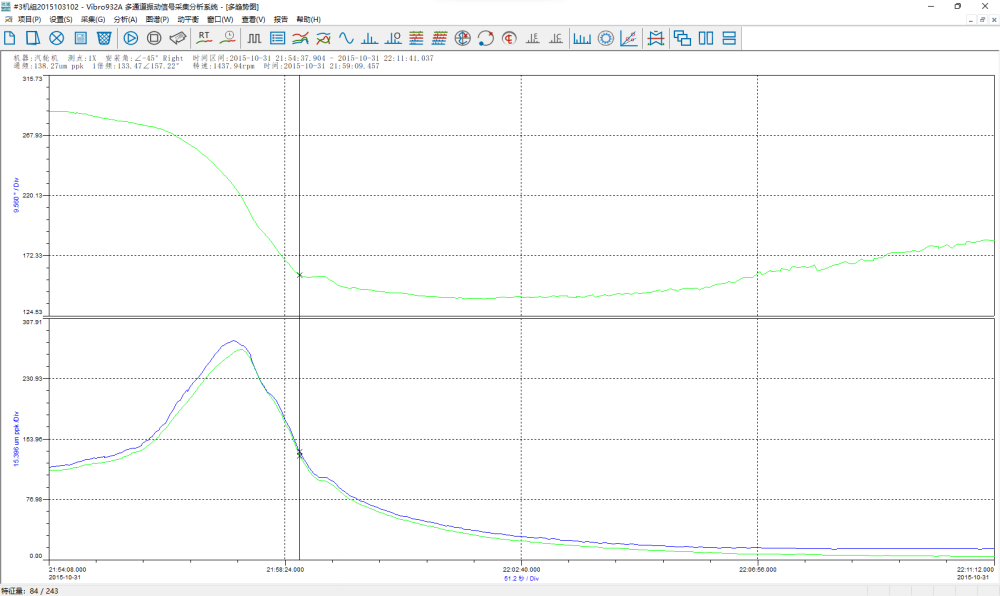Open the square waveform plot icon
The width and height of the screenshot is (1000, 596).
254,38
